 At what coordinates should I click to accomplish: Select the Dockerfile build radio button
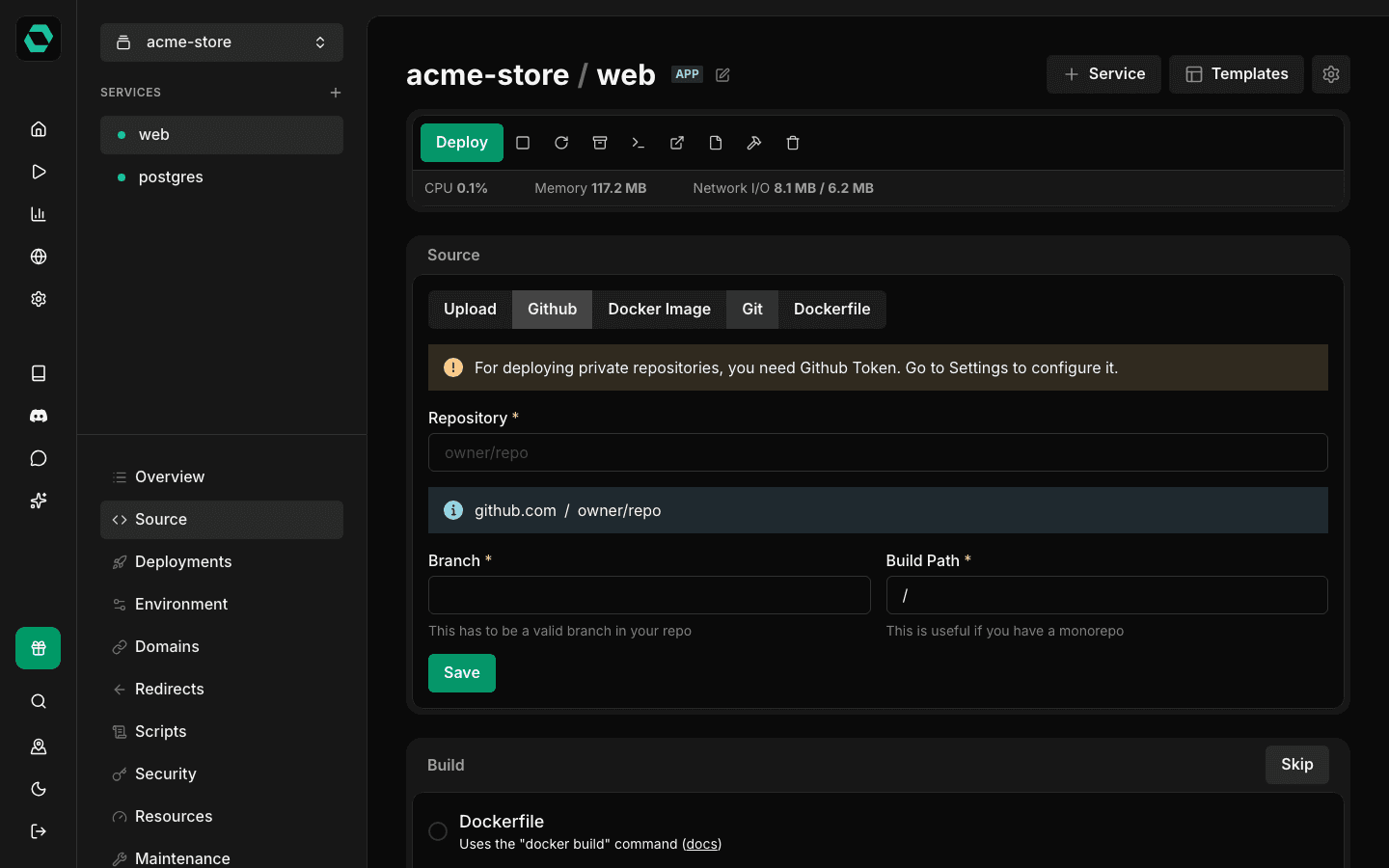point(438,831)
